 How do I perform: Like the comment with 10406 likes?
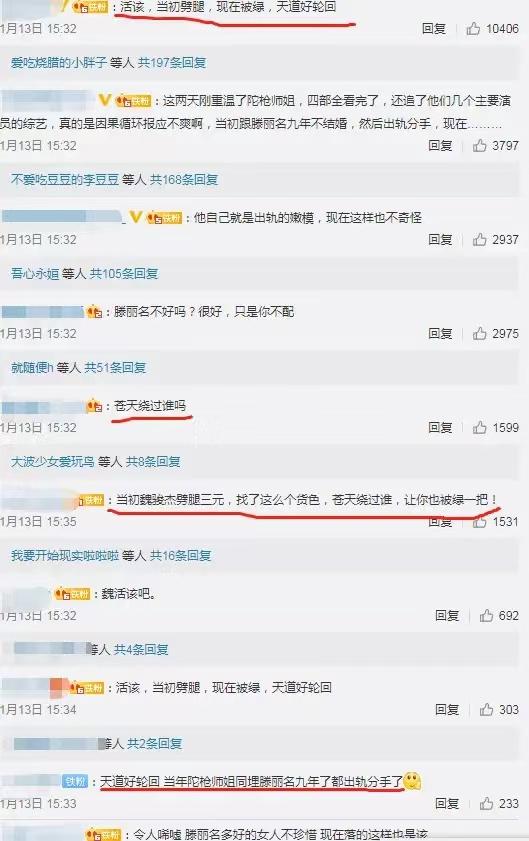[x=473, y=28]
